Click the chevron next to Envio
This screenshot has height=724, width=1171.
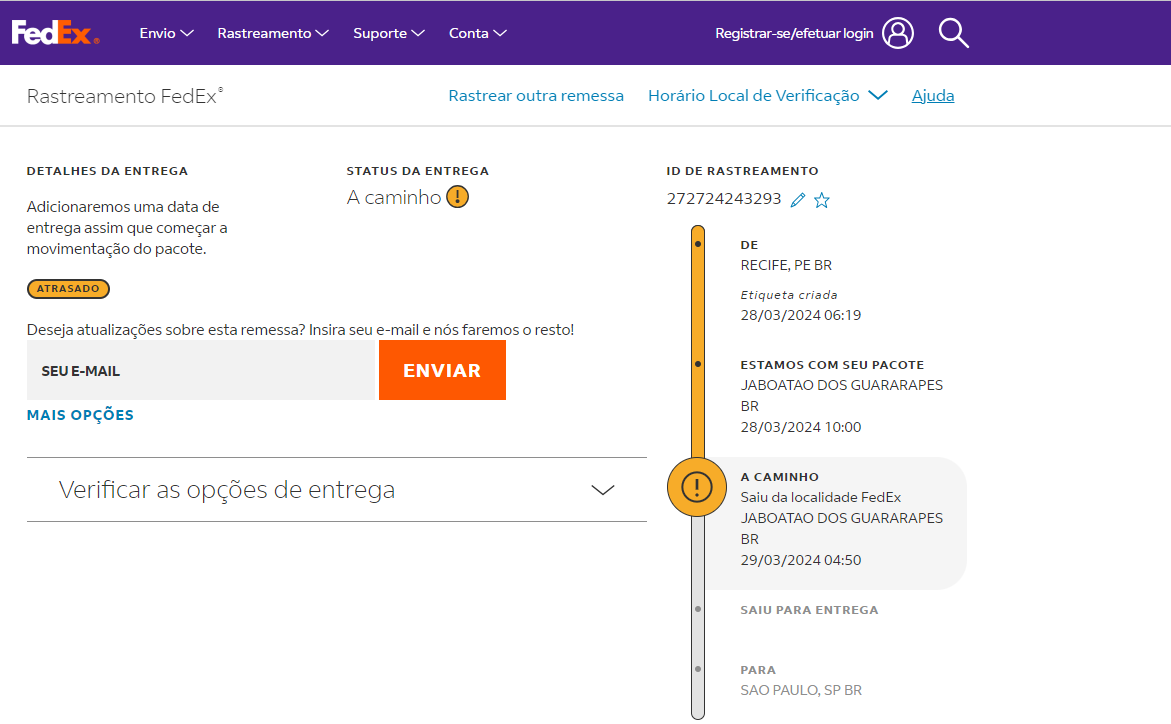point(187,33)
